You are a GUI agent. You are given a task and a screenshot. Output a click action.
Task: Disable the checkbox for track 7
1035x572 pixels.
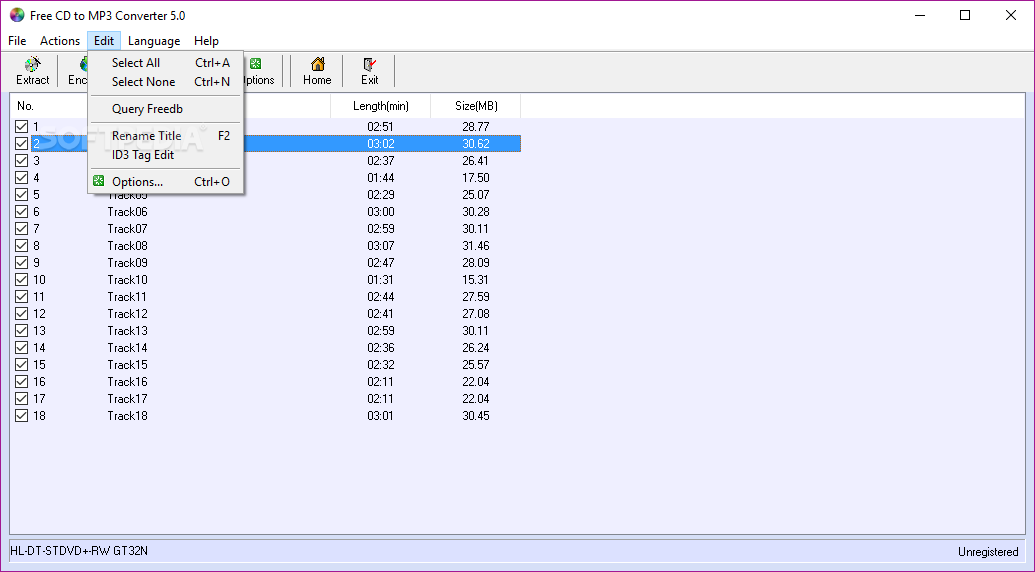22,228
